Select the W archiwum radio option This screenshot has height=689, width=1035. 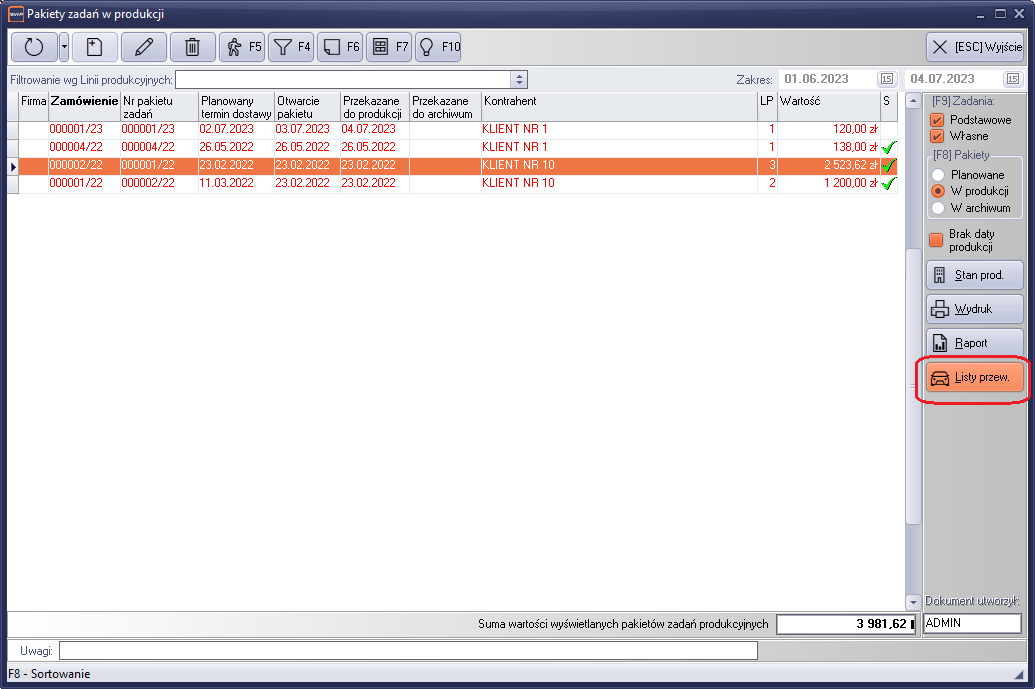tap(938, 208)
